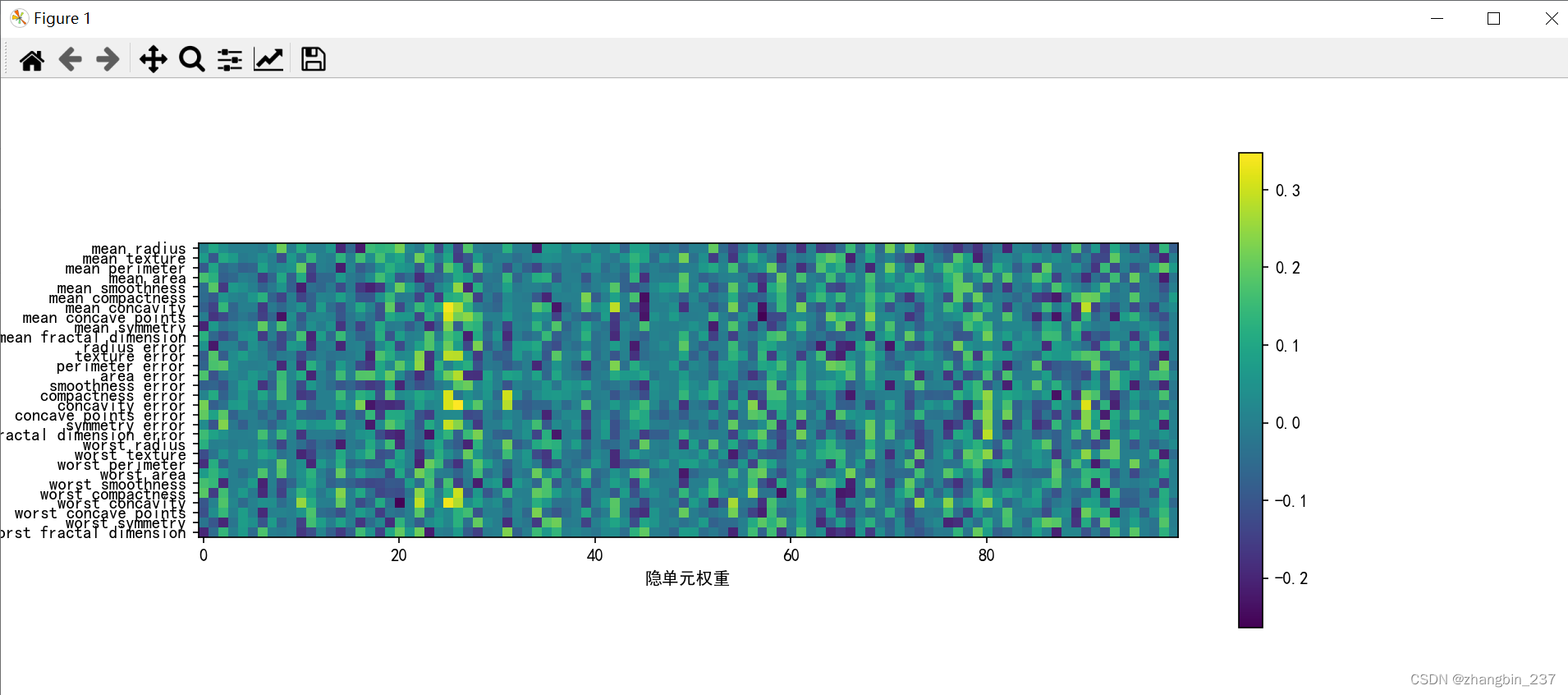The image size is (1568, 695).
Task: Click the 'Figure 1' window title text
Action: 62,18
